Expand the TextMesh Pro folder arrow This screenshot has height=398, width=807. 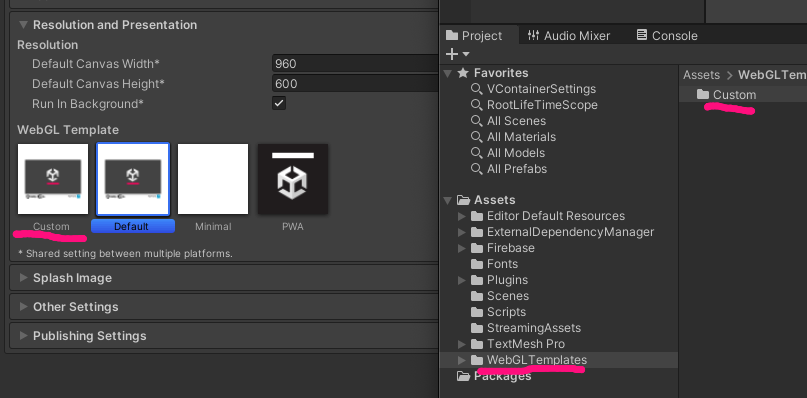[462, 343]
